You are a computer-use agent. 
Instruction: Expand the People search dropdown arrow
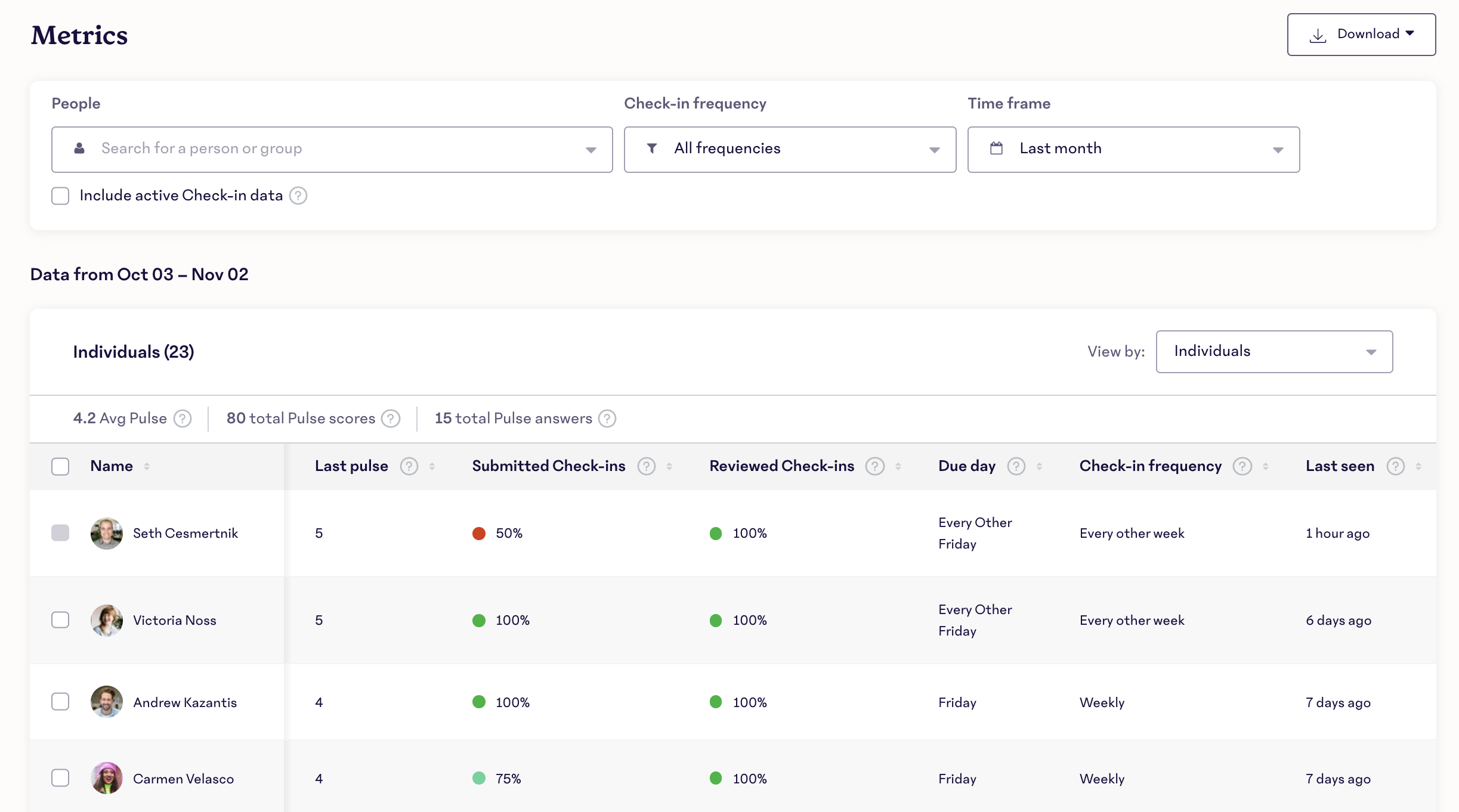591,150
